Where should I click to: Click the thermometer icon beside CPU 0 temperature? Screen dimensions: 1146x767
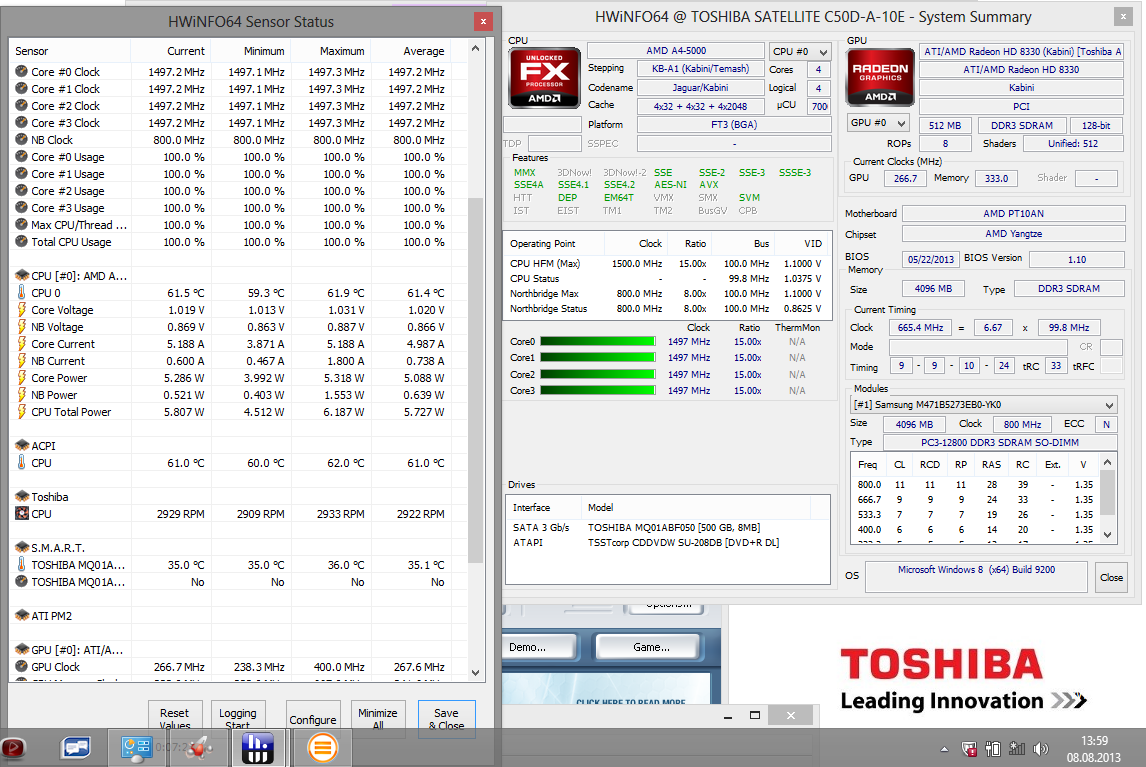pyautogui.click(x=21, y=292)
